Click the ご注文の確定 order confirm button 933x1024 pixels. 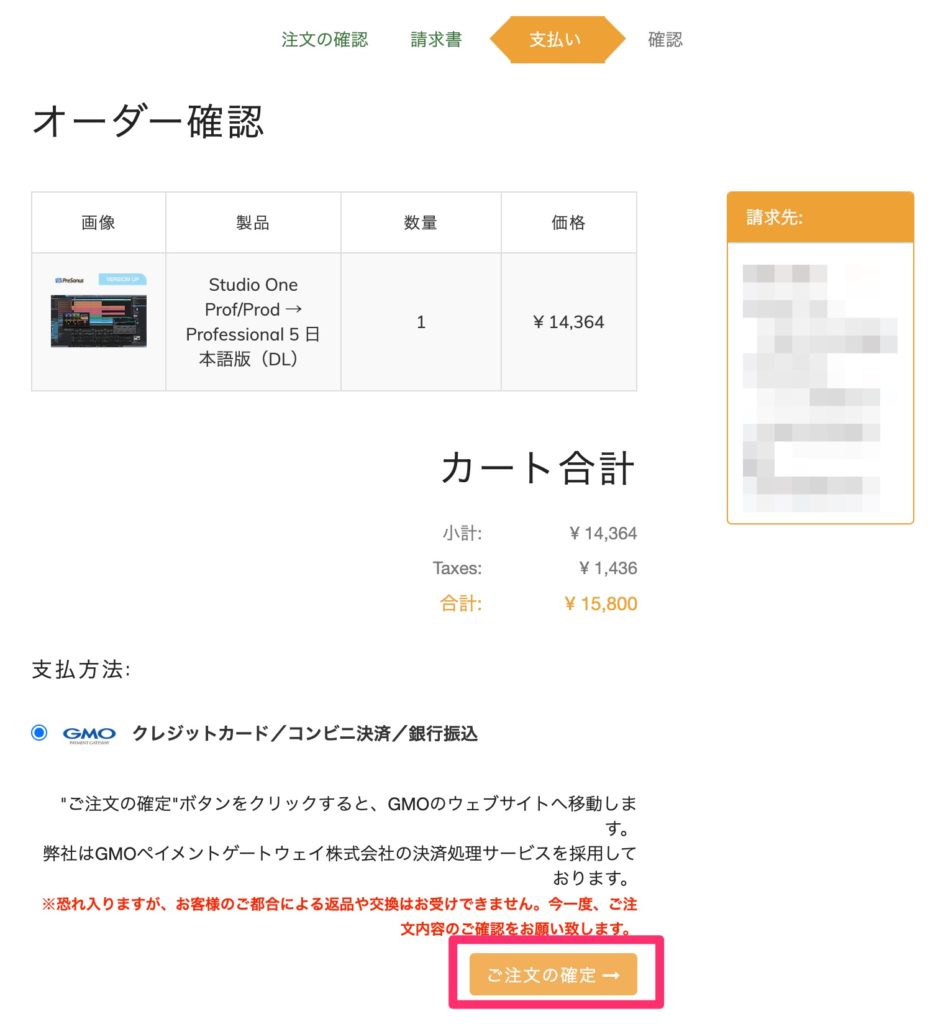(552, 974)
